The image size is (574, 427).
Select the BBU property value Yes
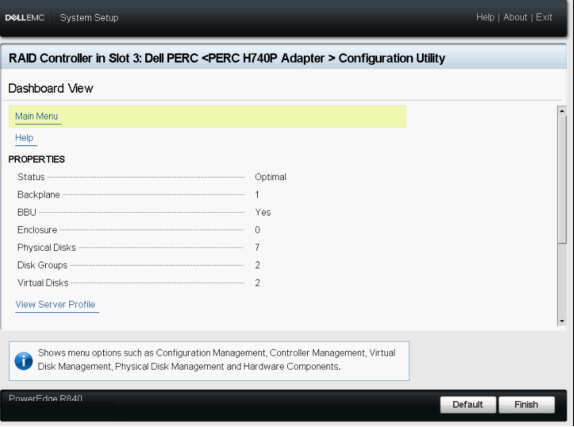tap(263, 212)
